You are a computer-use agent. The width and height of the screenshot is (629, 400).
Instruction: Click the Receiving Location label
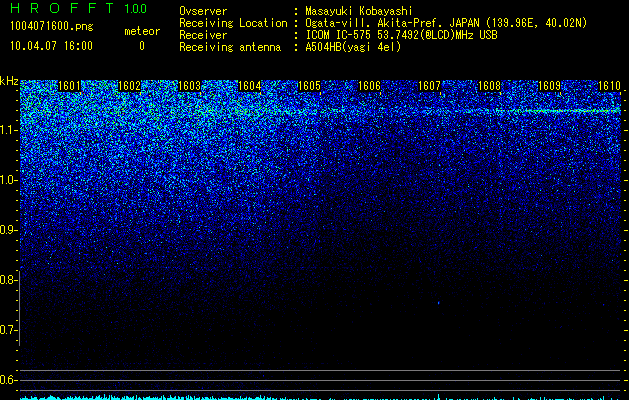pyautogui.click(x=233, y=23)
